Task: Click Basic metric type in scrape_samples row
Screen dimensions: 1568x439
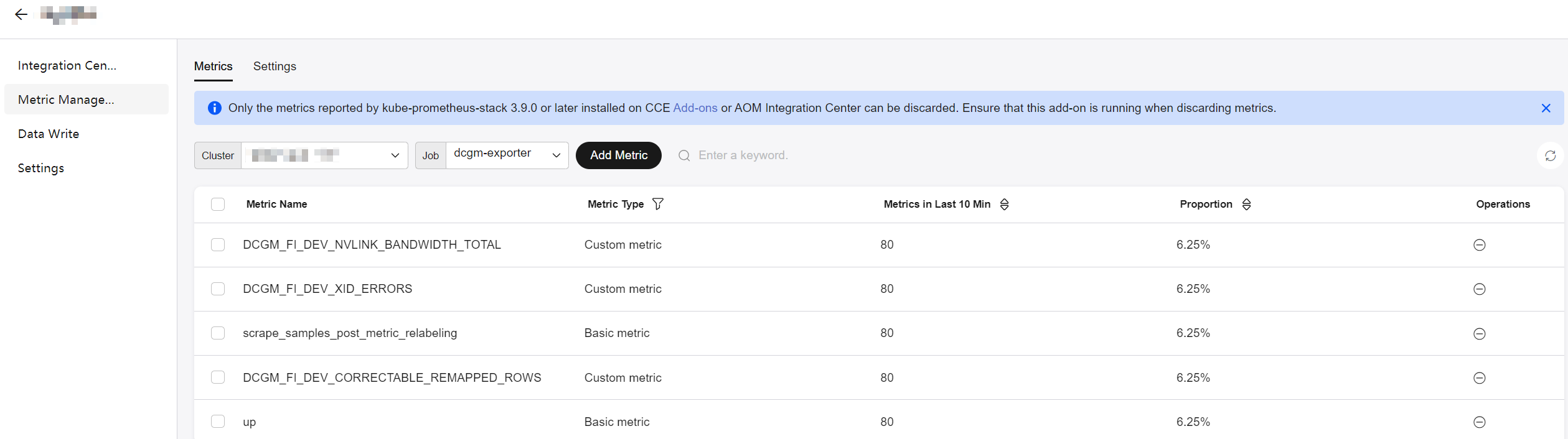Action: coord(617,333)
